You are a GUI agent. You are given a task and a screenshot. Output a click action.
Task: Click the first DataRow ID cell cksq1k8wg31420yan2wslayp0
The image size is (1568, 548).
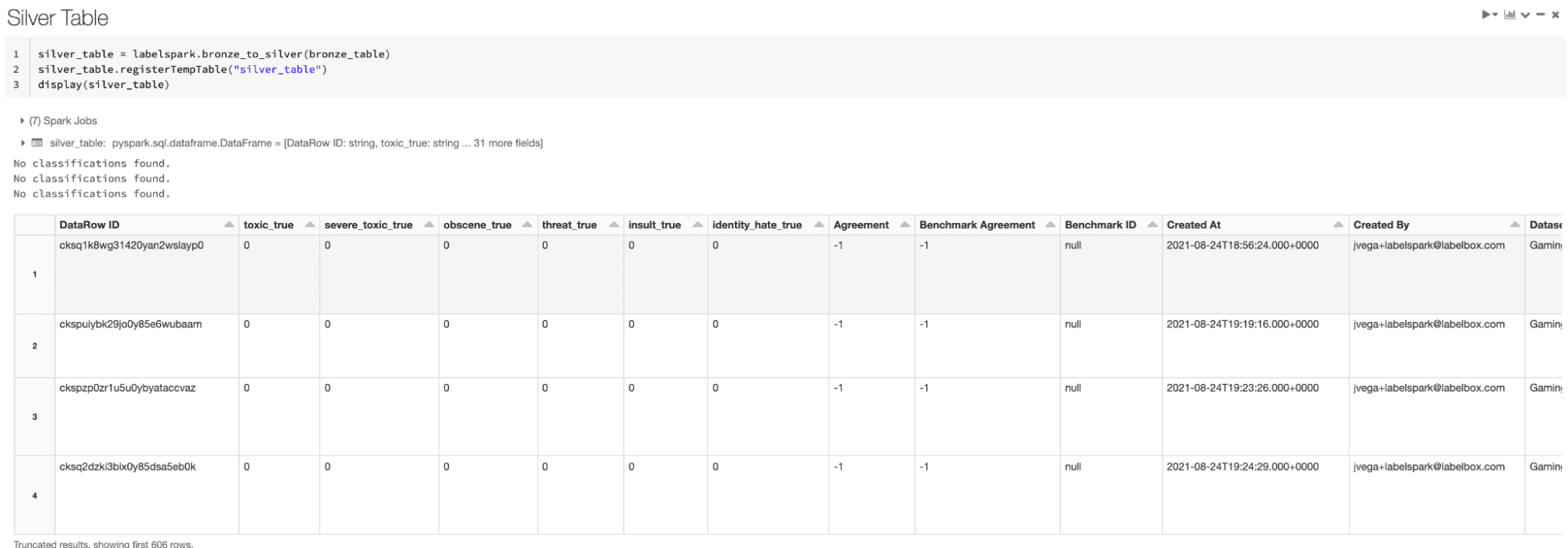(x=132, y=246)
